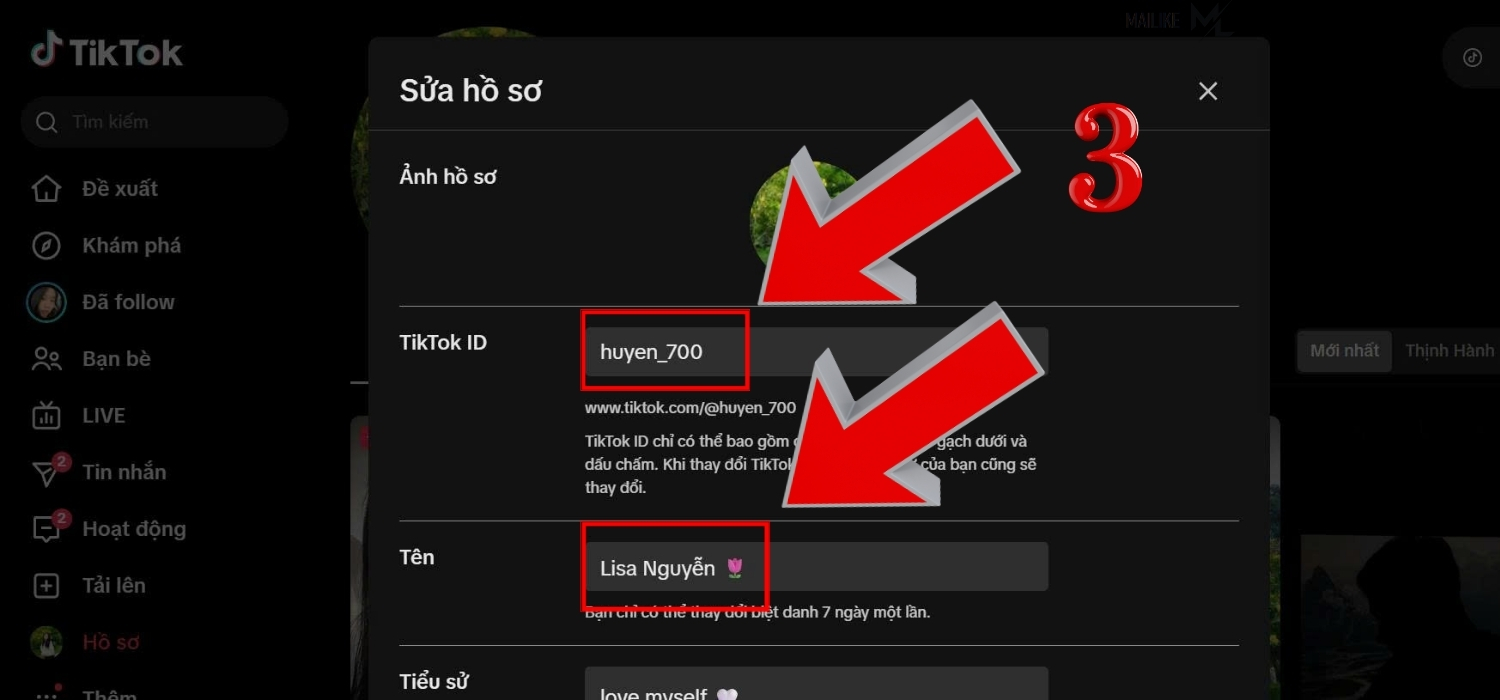Select Bạn bè menu label
The image size is (1500, 700).
tap(116, 359)
